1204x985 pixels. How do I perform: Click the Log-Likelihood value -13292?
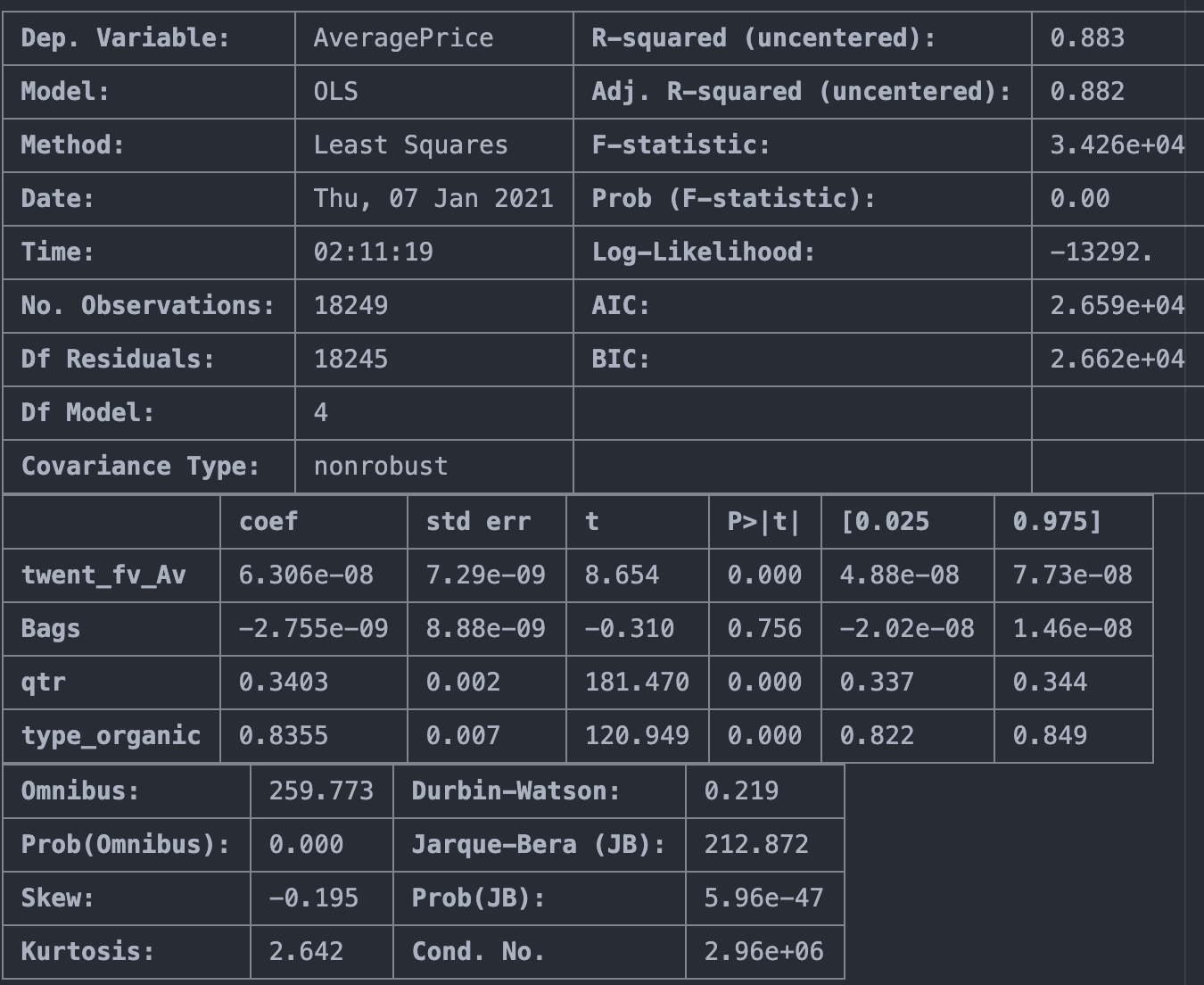tap(1101, 252)
